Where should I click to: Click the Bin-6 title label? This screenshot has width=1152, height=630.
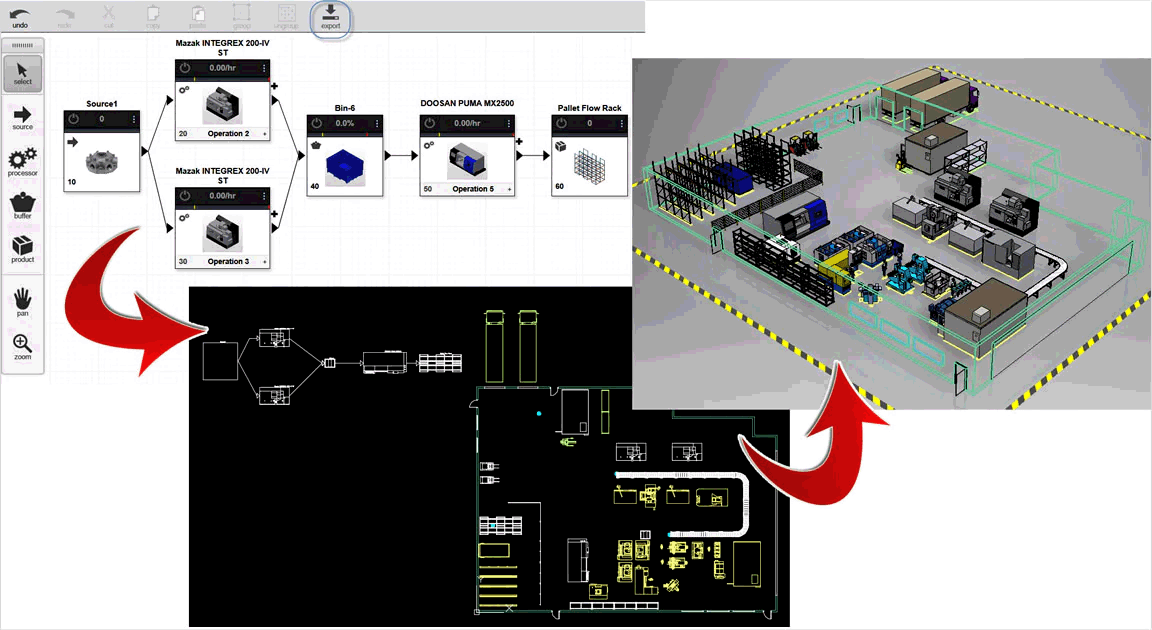pos(345,108)
